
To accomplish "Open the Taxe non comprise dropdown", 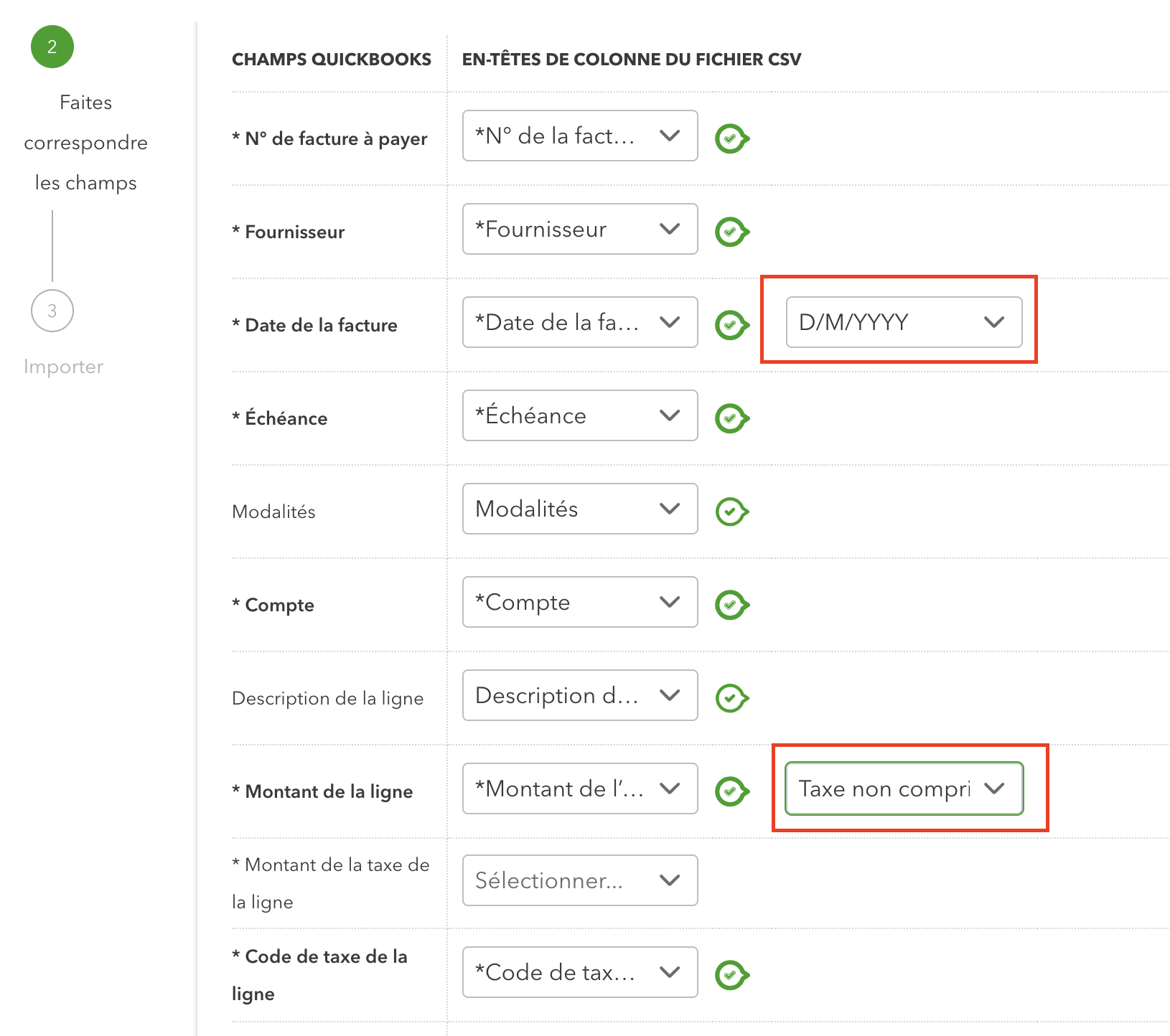I will click(903, 788).
